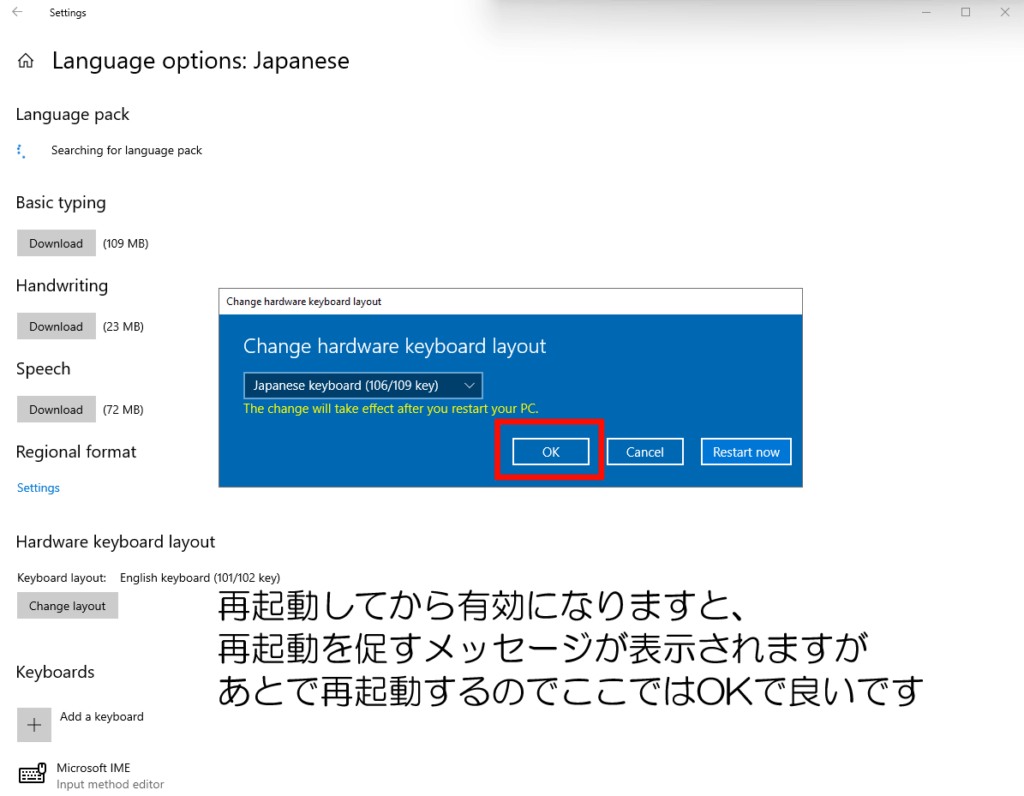This screenshot has width=1024, height=796.
Task: Download the Basic typing feature (109 MB)
Action: [x=56, y=243]
